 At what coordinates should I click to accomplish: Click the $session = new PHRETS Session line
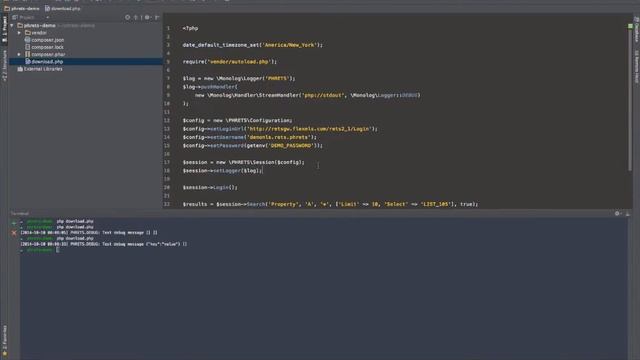(243, 162)
